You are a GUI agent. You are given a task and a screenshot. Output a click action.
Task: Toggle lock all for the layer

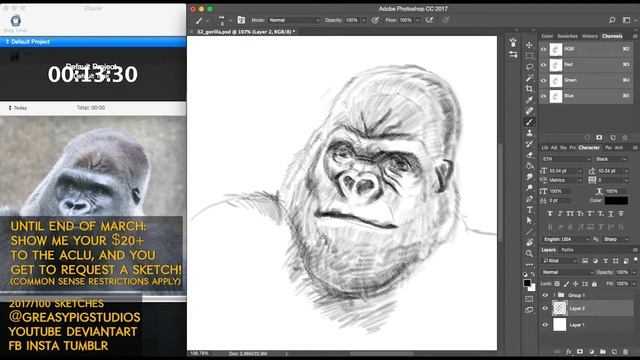(x=594, y=284)
